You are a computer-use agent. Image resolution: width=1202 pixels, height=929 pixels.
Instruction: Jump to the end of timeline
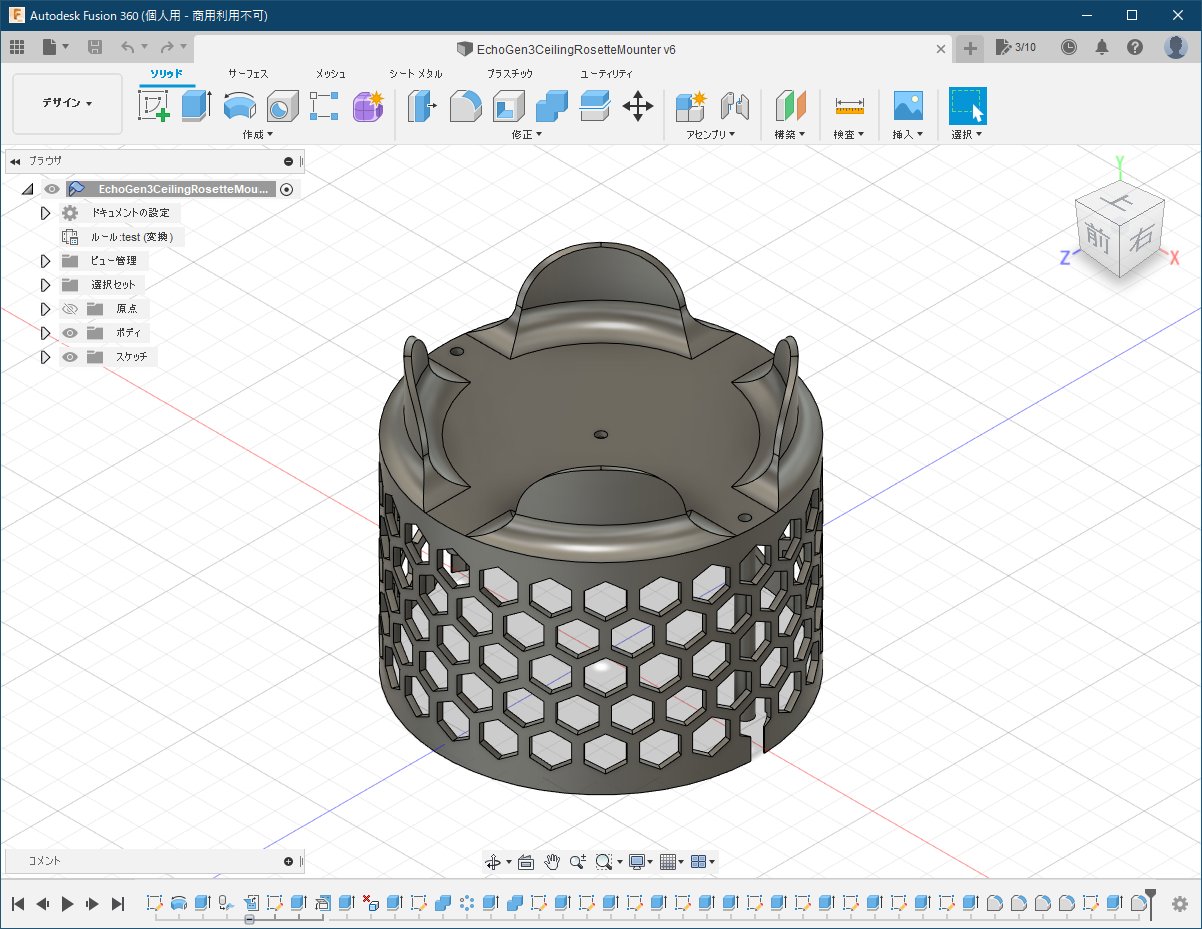pos(118,904)
